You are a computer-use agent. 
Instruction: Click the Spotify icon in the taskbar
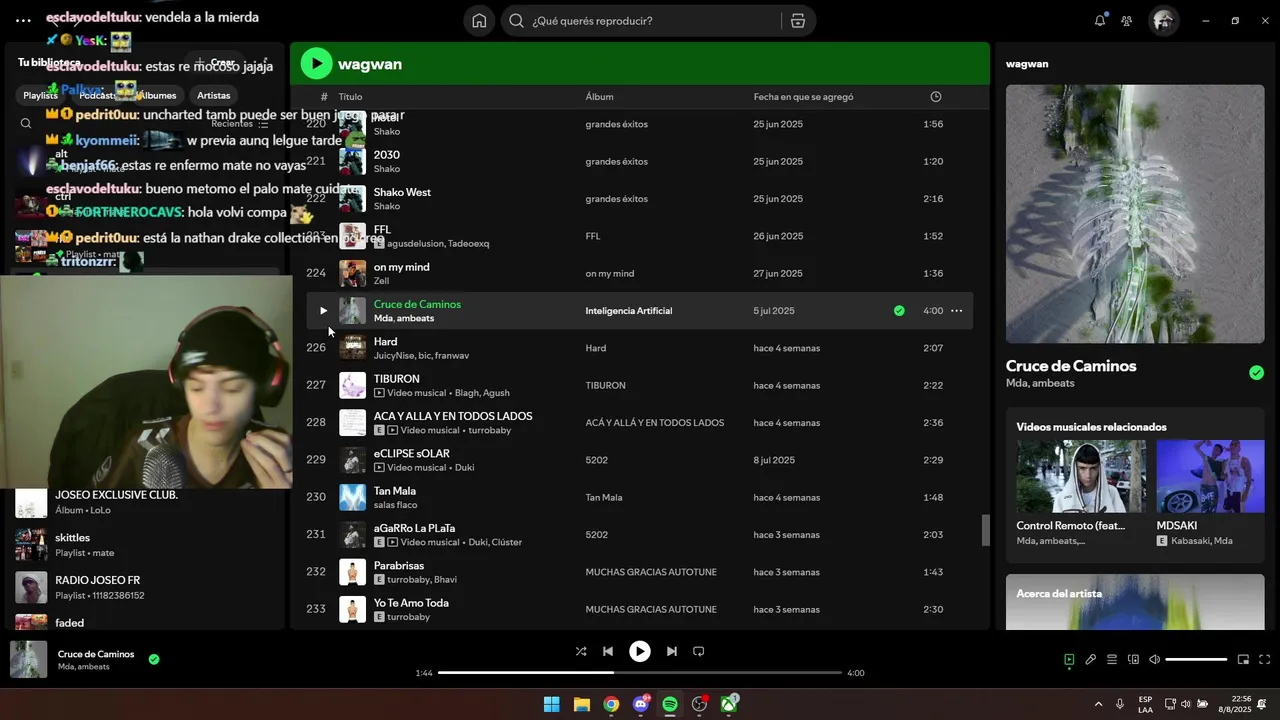(x=670, y=704)
